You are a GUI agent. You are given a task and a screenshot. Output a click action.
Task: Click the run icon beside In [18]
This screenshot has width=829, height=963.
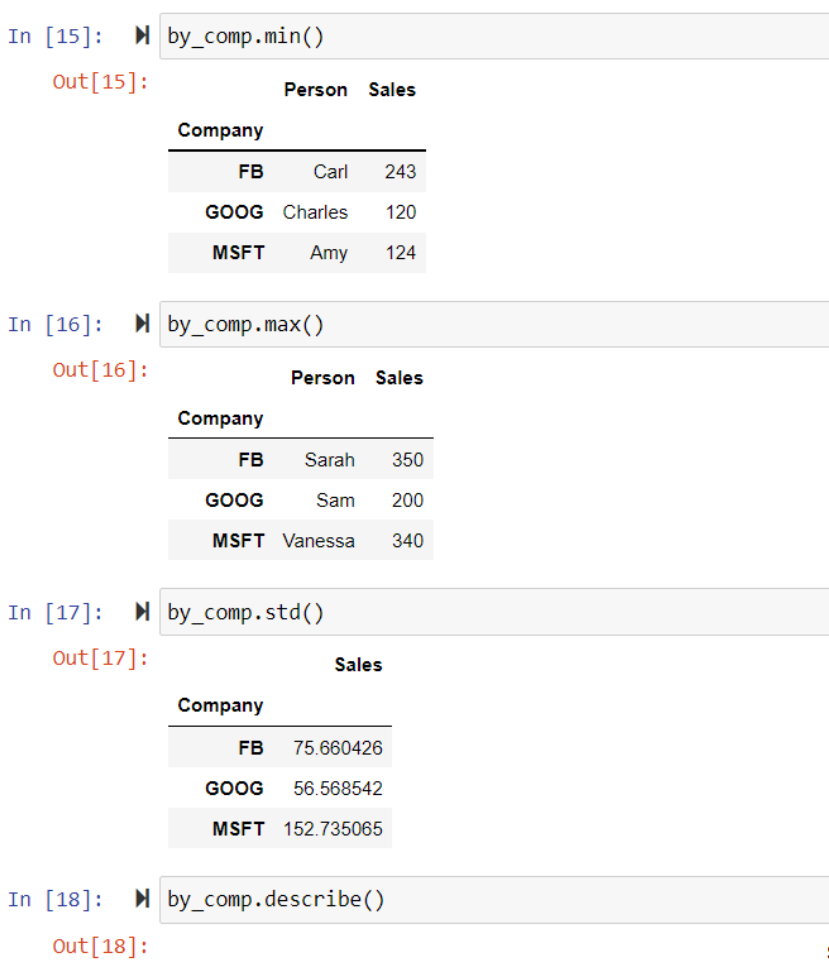pos(141,898)
